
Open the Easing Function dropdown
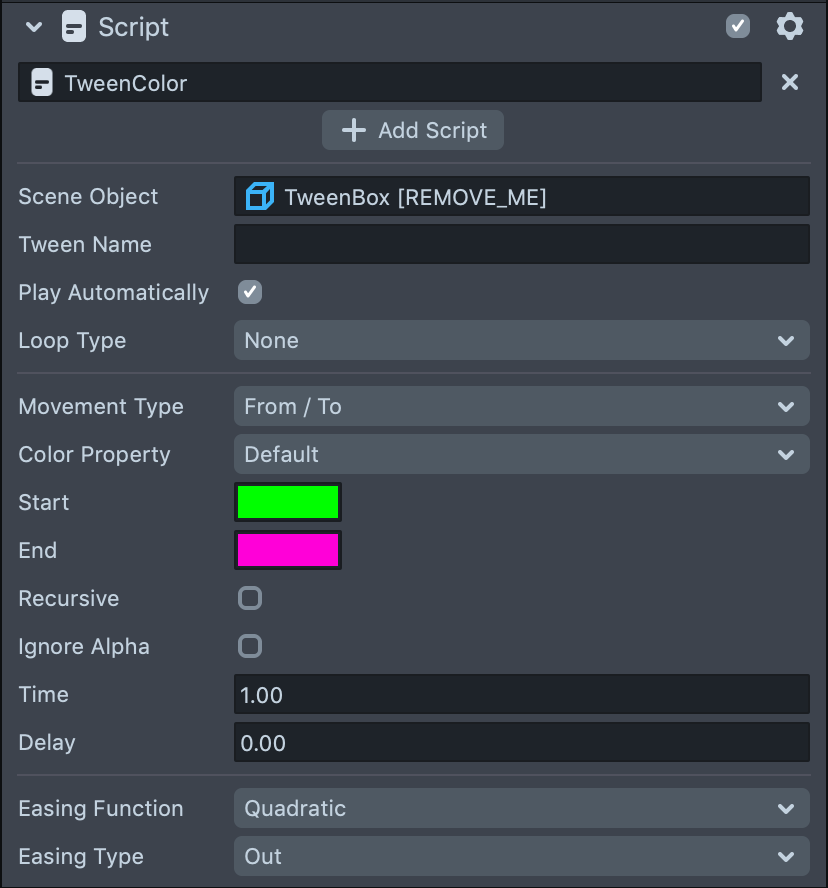tap(521, 808)
